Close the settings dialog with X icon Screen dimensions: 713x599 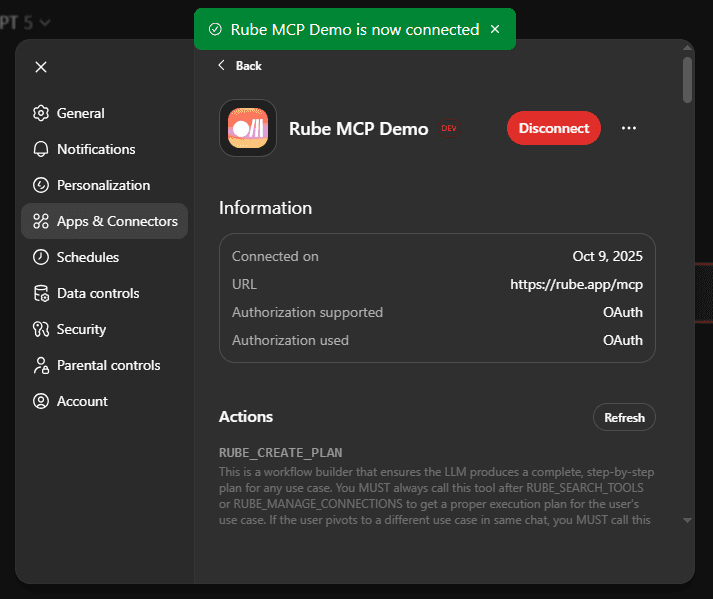coord(41,67)
